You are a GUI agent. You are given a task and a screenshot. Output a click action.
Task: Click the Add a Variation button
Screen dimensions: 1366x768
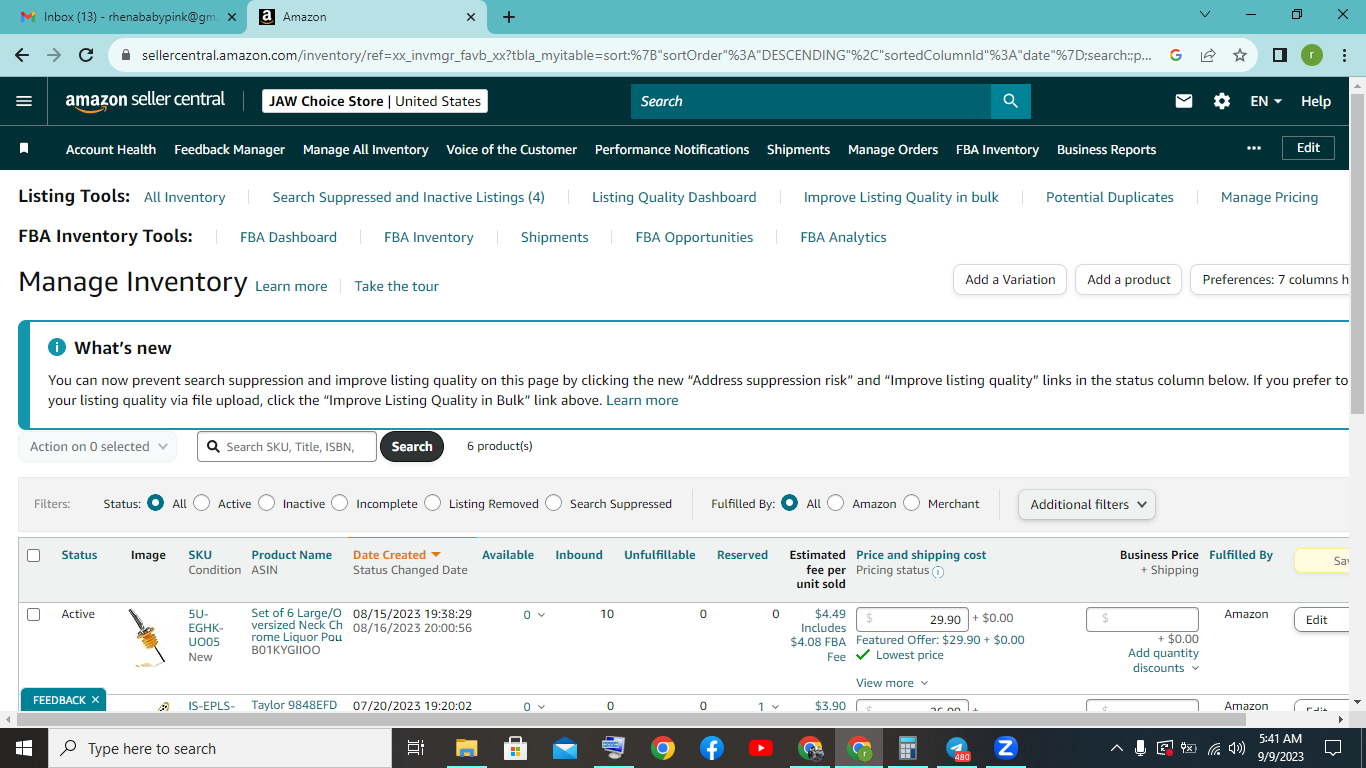(x=1010, y=280)
